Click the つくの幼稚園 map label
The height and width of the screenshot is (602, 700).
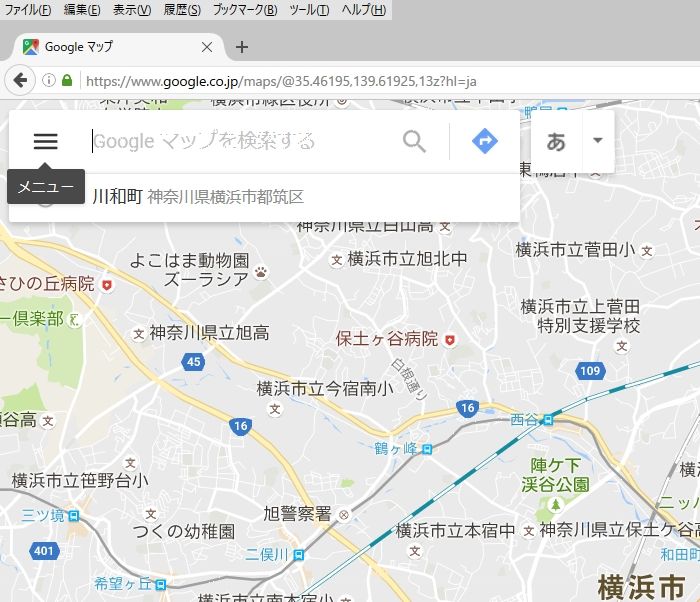click(183, 531)
